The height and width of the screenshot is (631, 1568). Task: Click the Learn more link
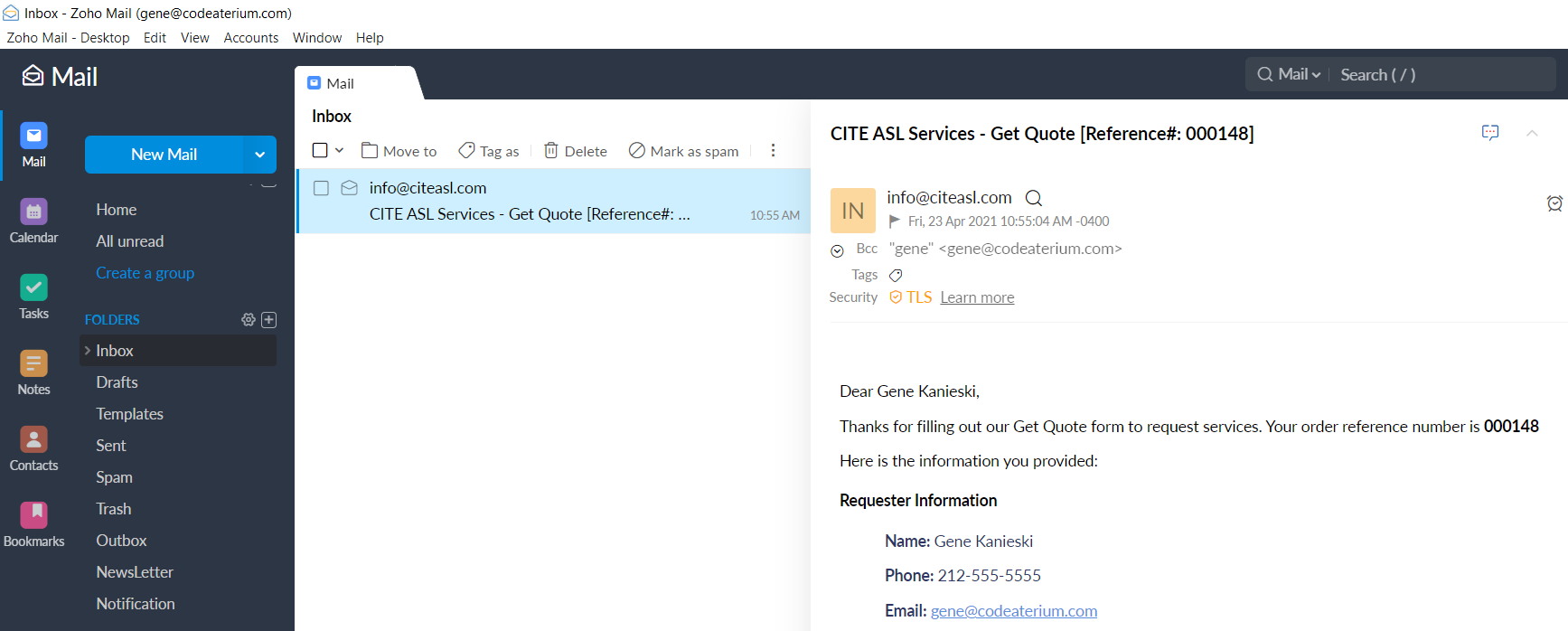(x=977, y=297)
